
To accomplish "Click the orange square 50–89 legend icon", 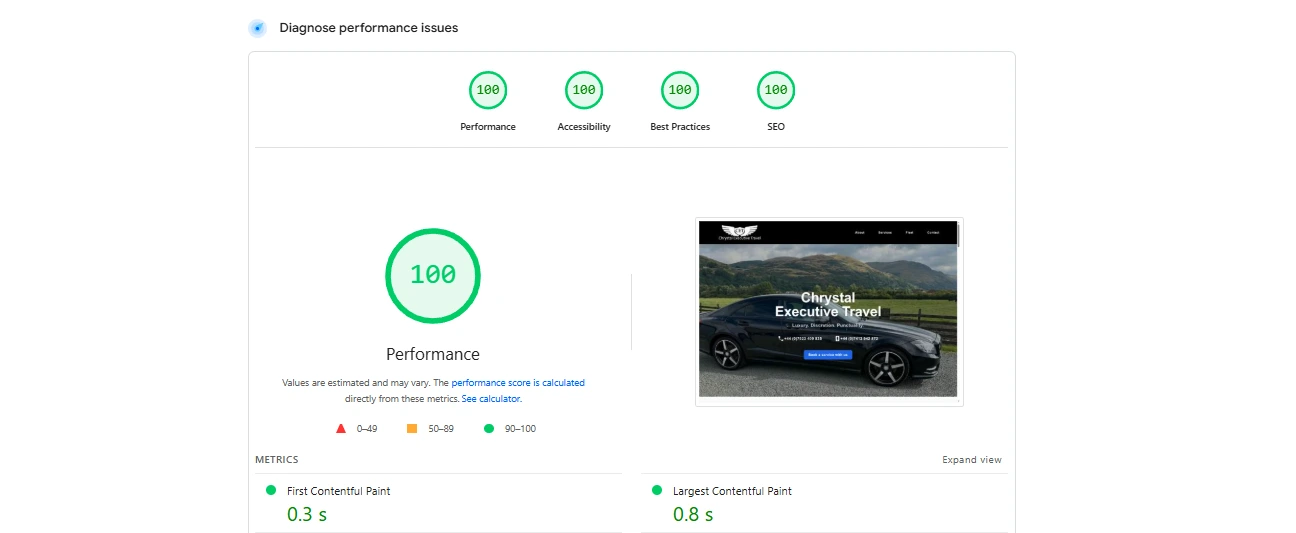I will coord(412,428).
